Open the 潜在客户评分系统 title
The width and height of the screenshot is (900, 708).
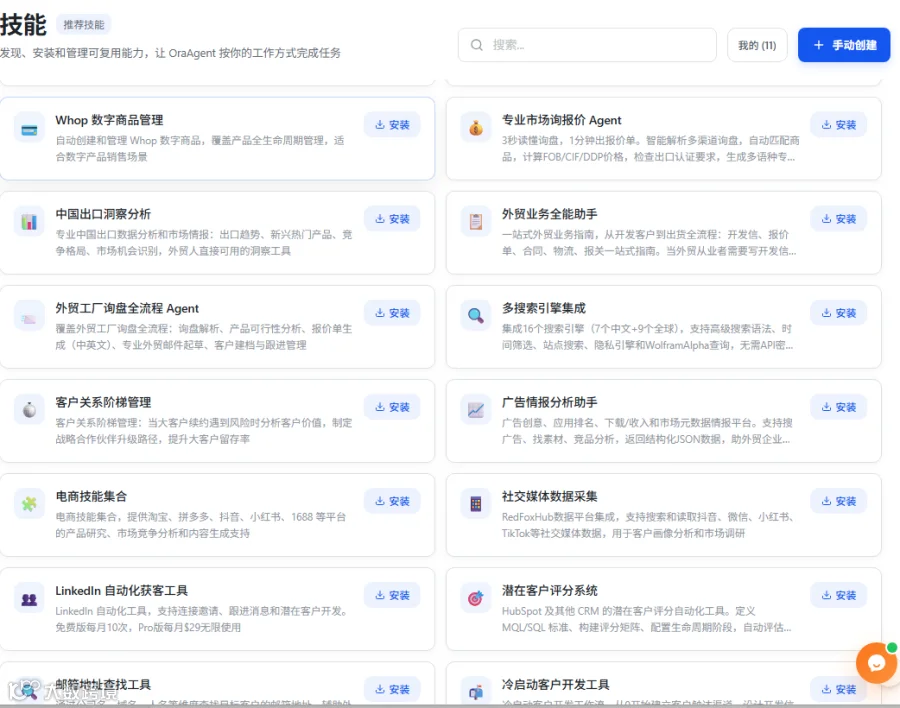549,591
